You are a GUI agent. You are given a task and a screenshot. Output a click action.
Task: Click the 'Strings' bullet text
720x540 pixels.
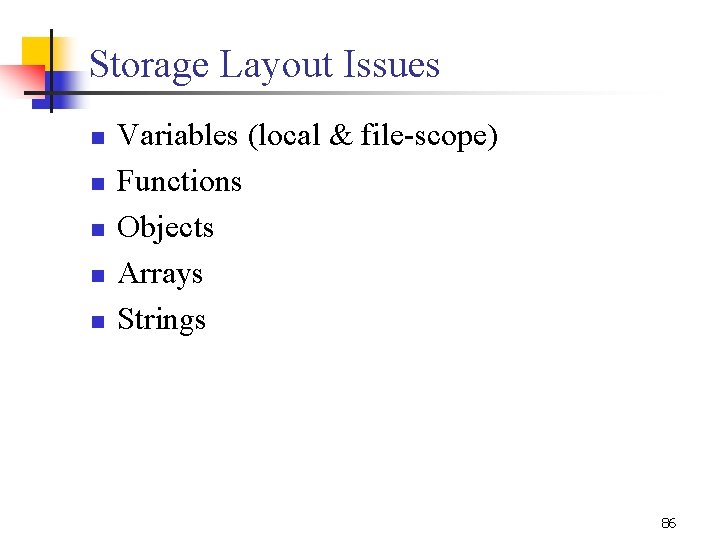tap(161, 320)
